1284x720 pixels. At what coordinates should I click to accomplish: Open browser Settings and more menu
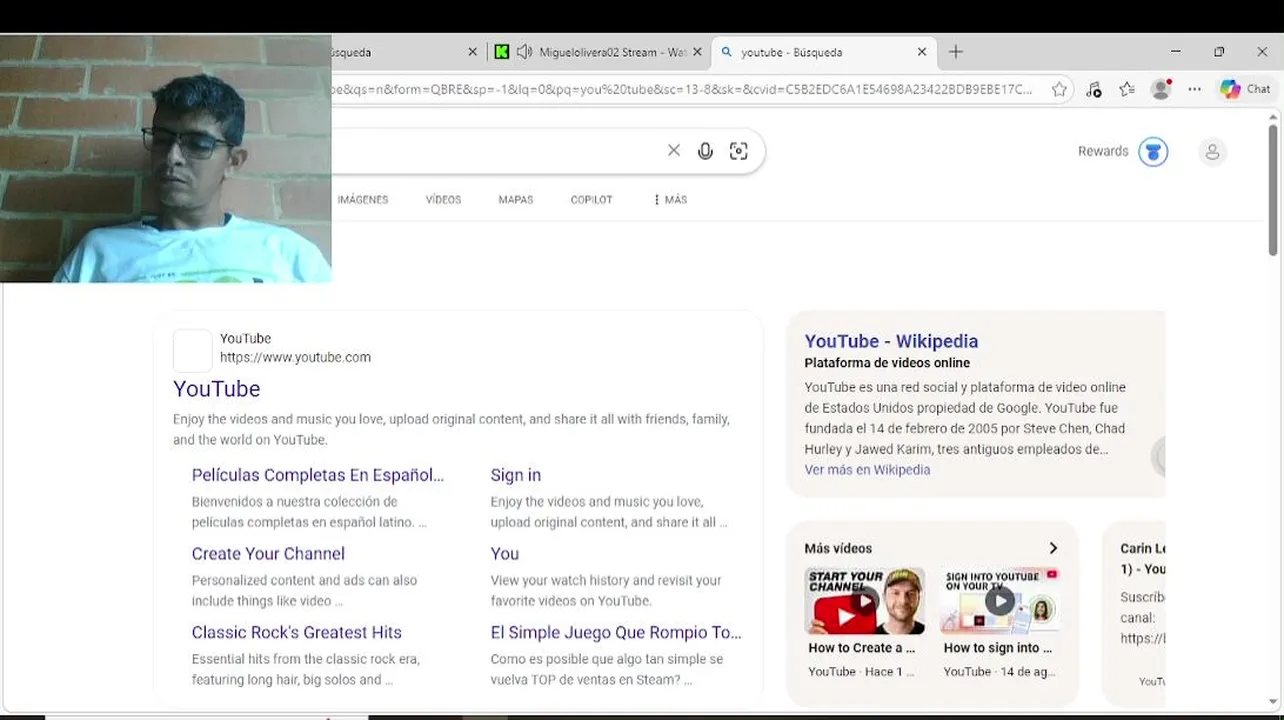click(x=1194, y=89)
